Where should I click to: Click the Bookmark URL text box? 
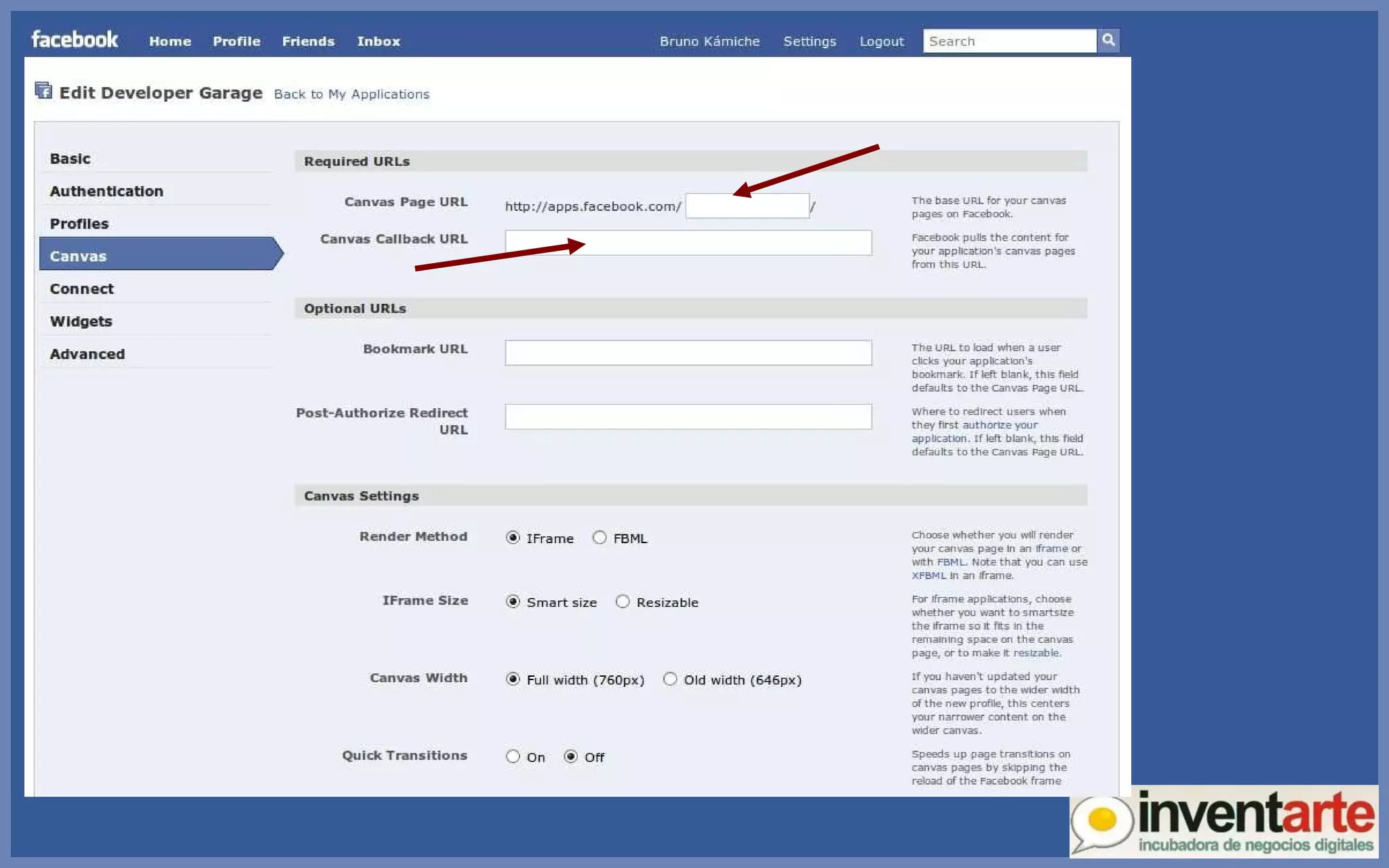pos(688,353)
